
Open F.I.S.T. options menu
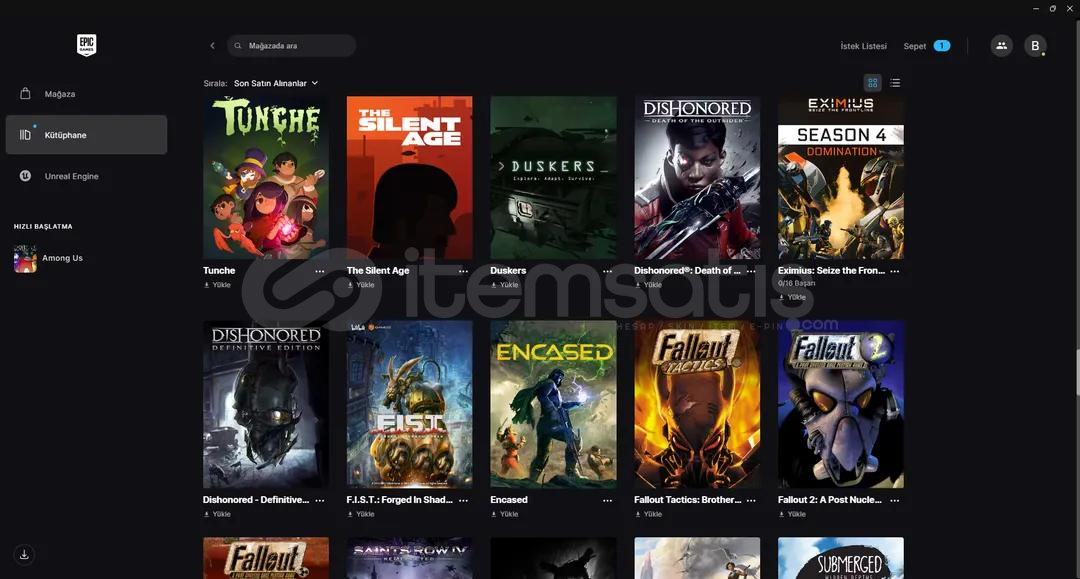464,501
